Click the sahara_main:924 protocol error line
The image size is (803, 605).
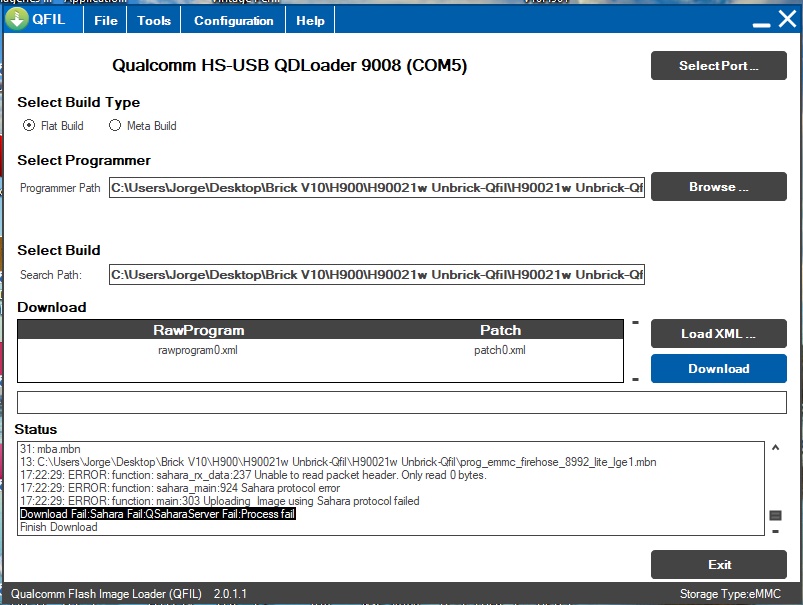coord(180,488)
